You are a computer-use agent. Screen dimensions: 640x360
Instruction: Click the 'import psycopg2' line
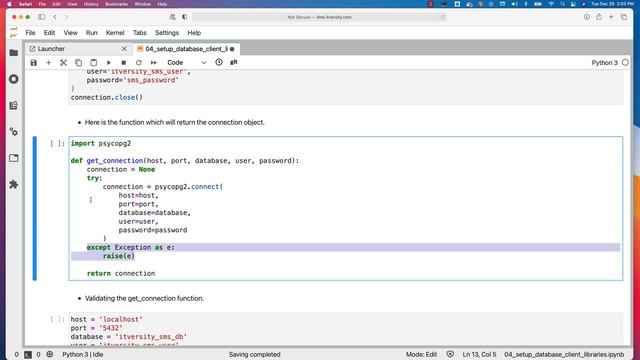point(101,144)
